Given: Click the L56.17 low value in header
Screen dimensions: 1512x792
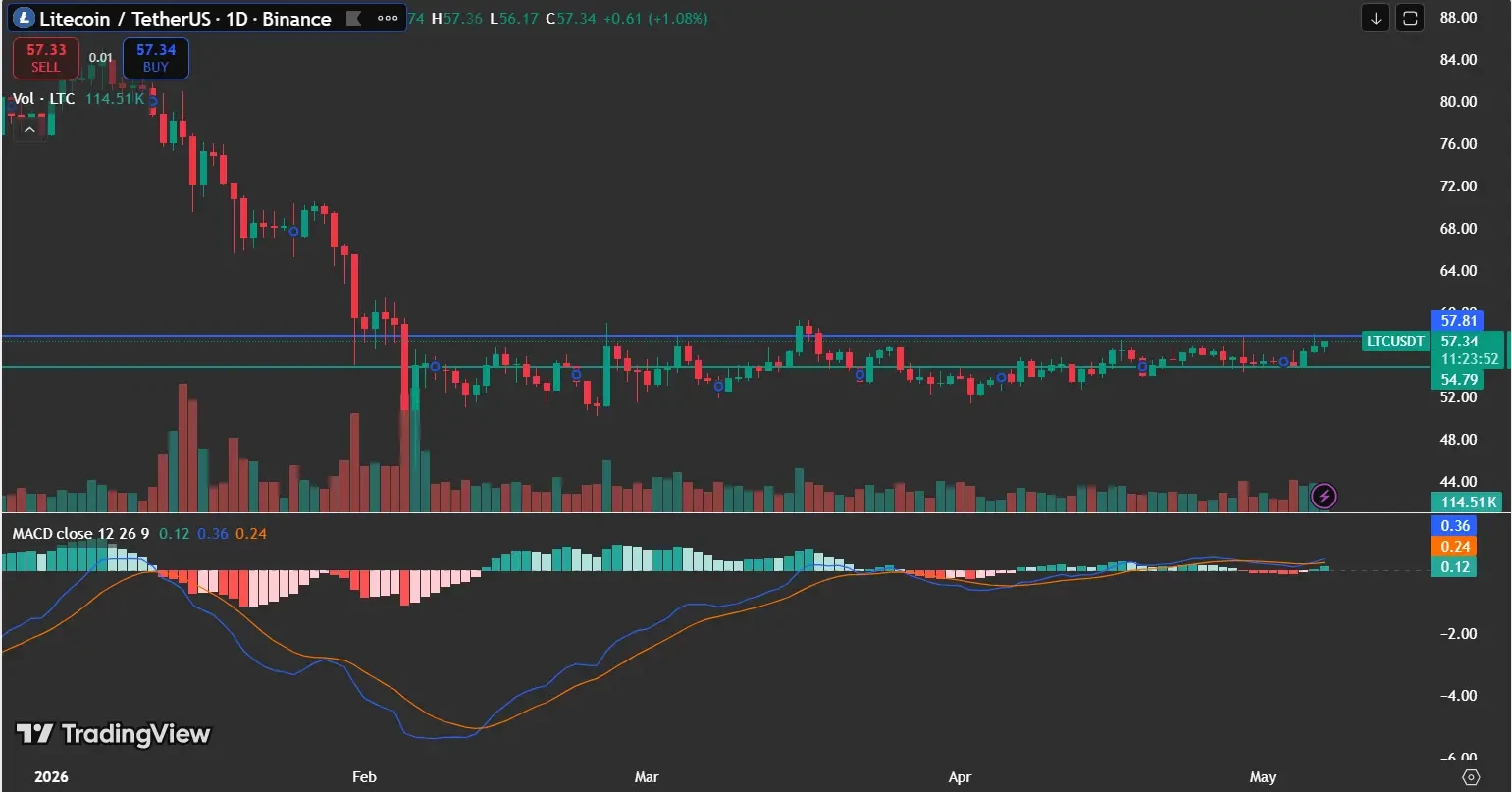Looking at the screenshot, I should tap(514, 19).
